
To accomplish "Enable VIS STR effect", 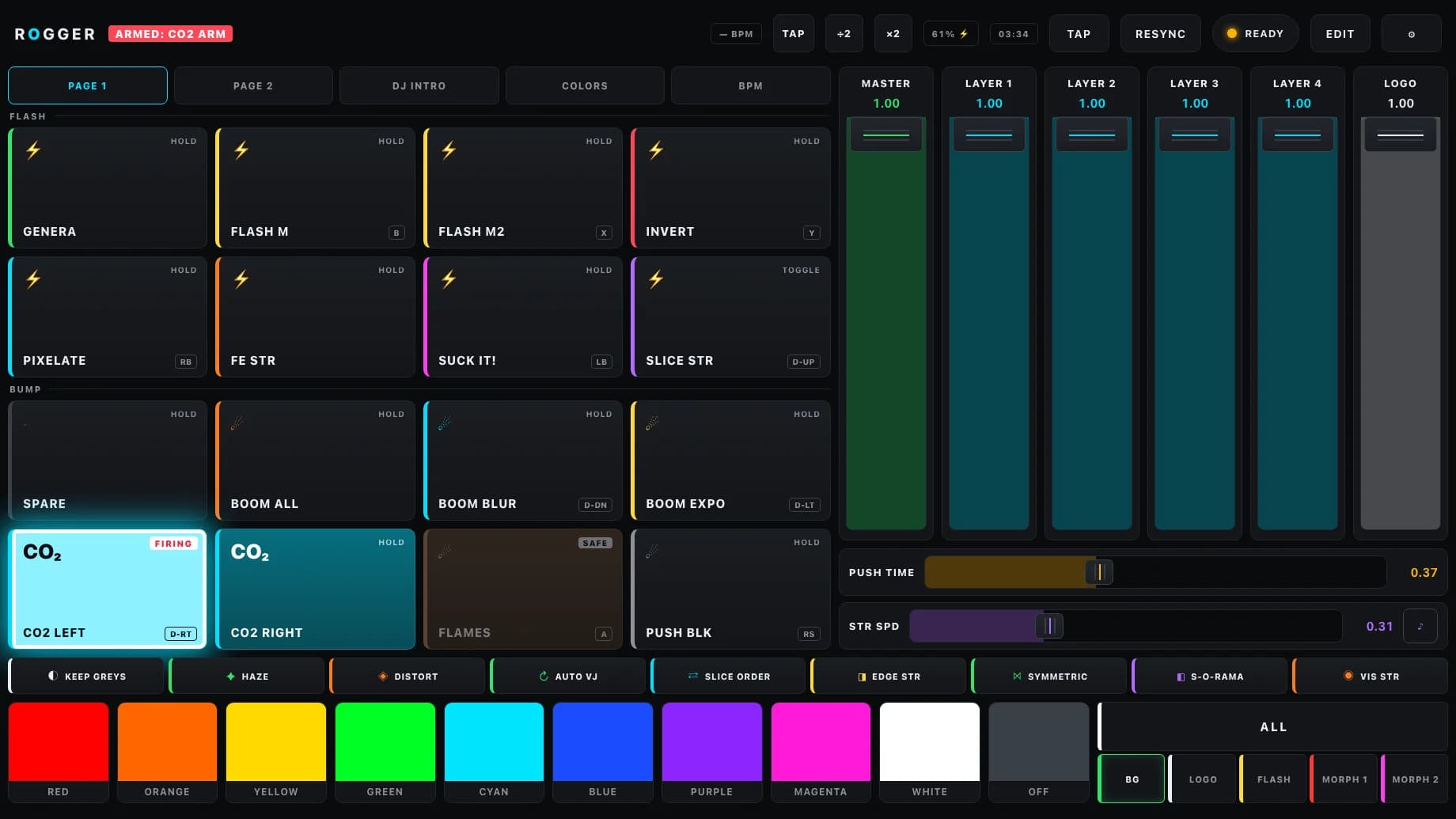I will click(x=1371, y=676).
